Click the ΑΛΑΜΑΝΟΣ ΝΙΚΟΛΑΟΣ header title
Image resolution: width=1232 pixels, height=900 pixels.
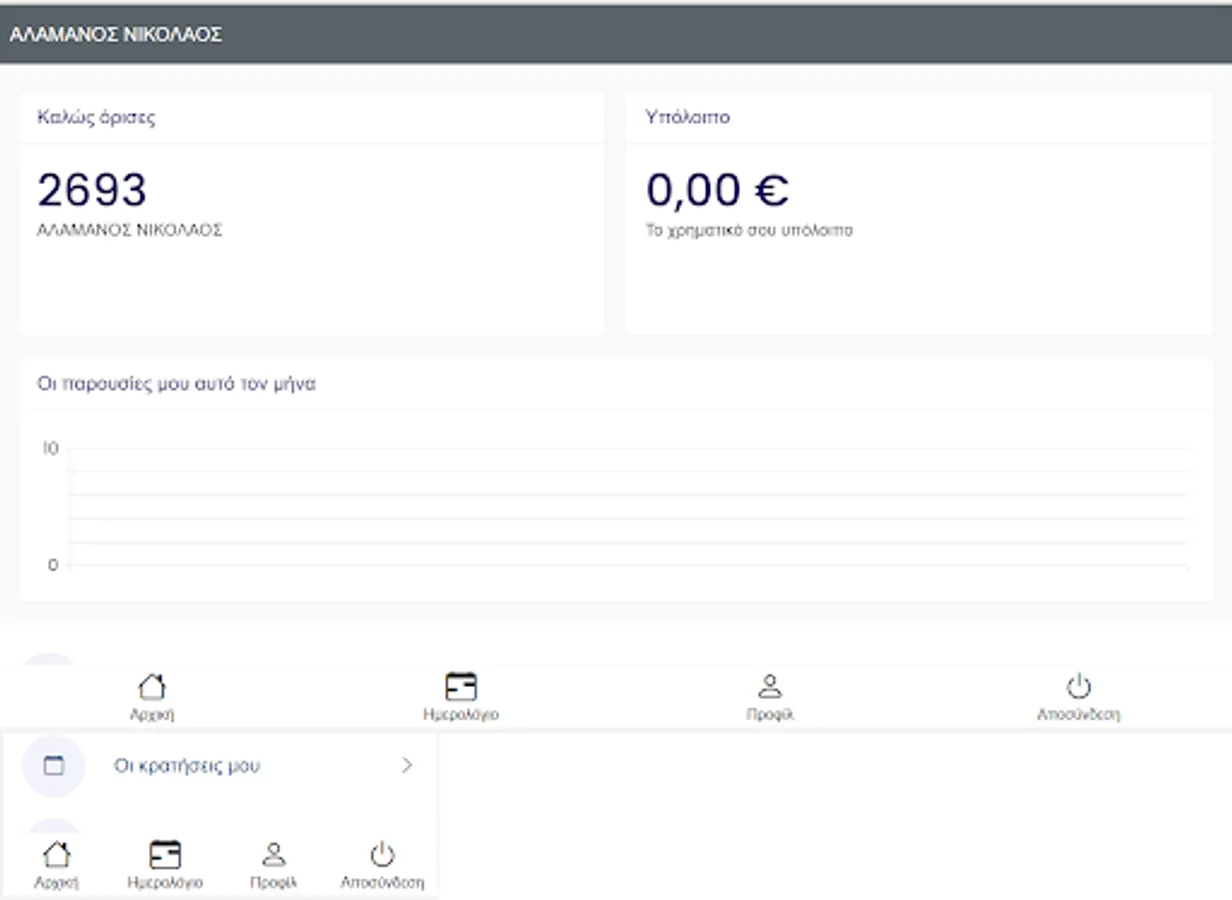[x=116, y=35]
